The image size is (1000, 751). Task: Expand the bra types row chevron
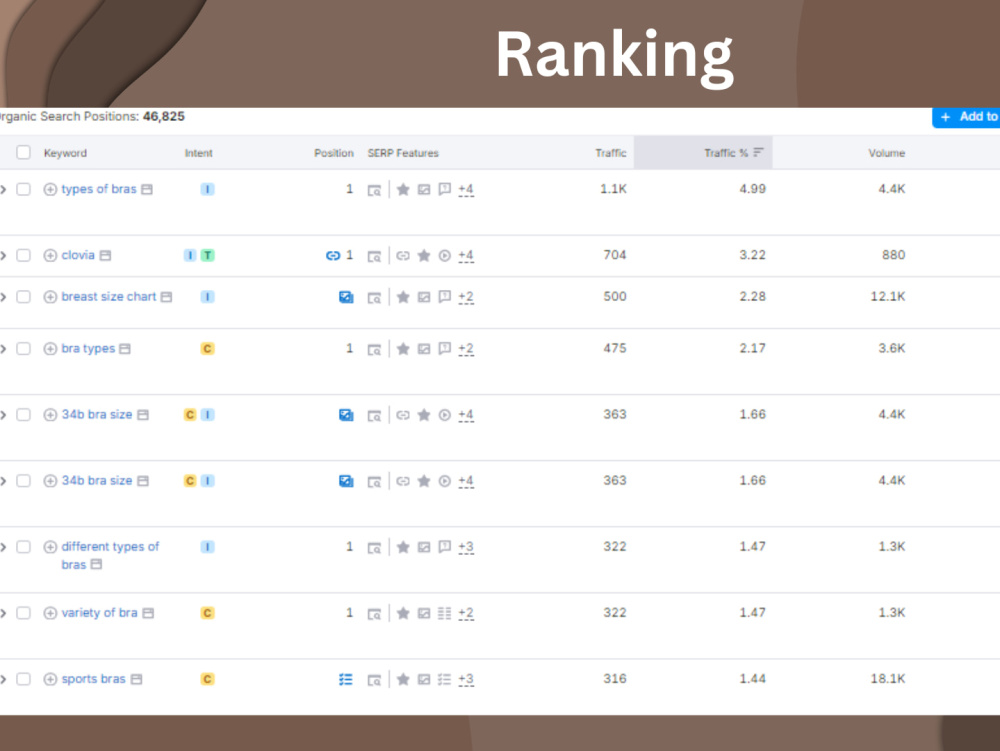[3, 349]
